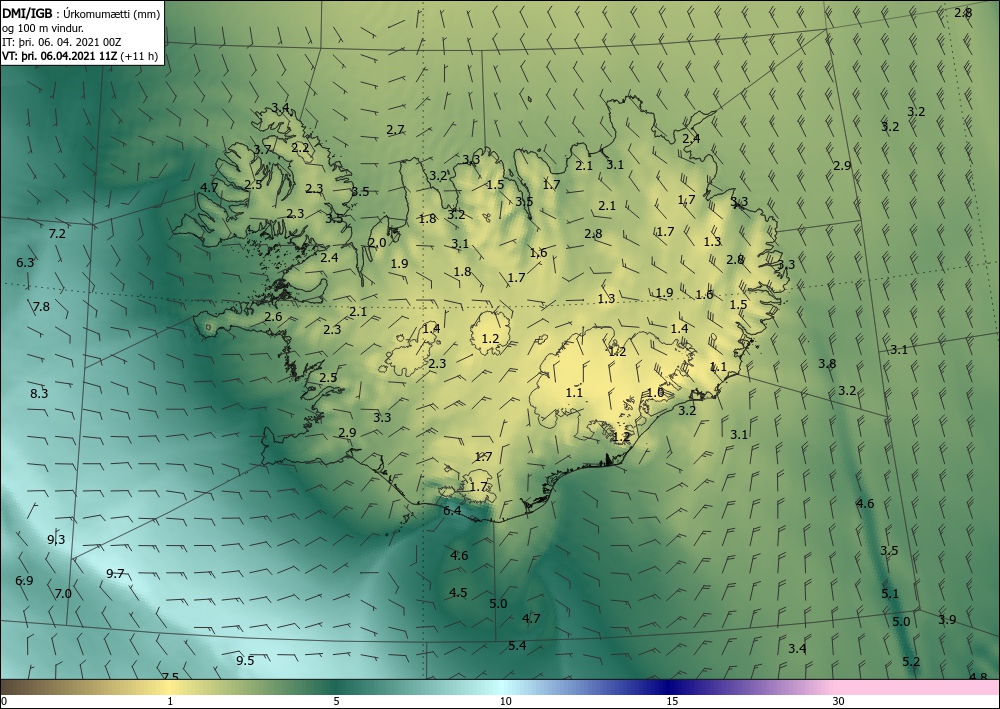
Task: Click the '30' label on the color scale
Action: coord(839,701)
